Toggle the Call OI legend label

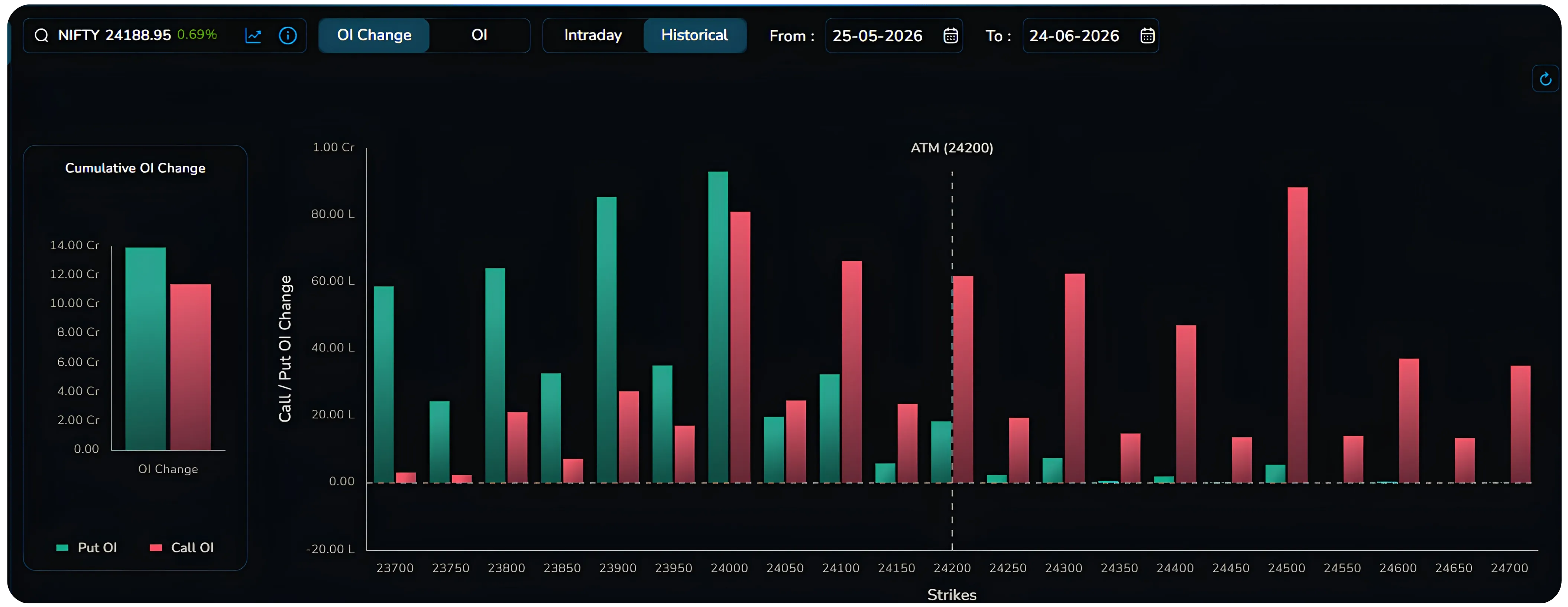[x=192, y=547]
